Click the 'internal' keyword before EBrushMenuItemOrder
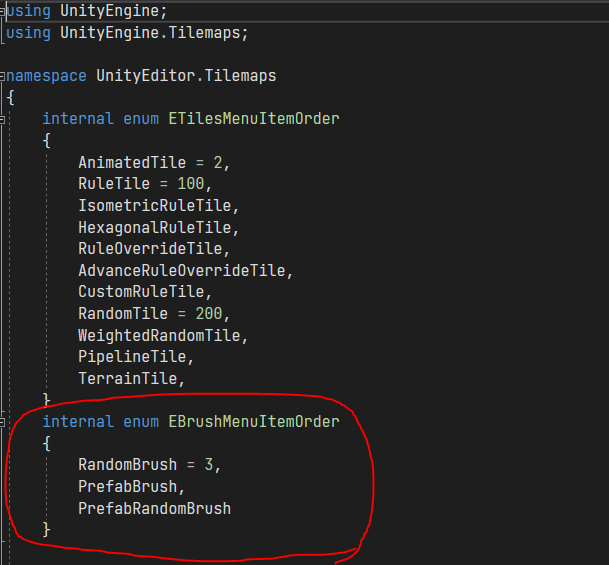609x565 pixels. [78, 422]
